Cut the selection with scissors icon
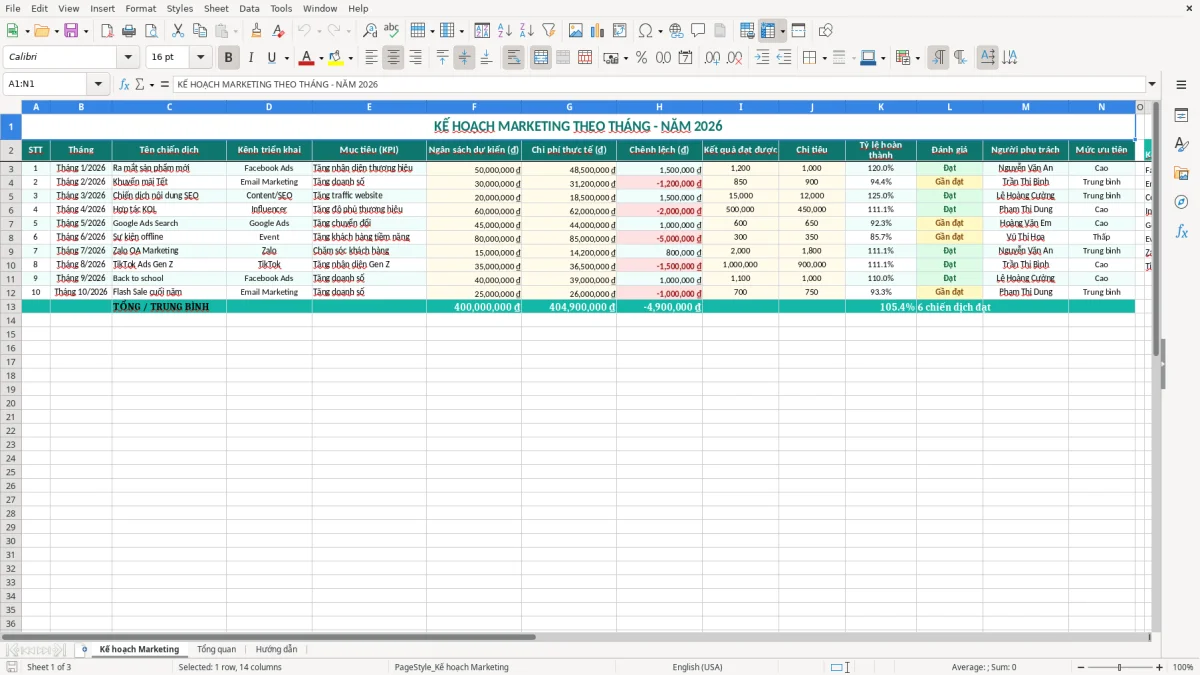 (178, 31)
